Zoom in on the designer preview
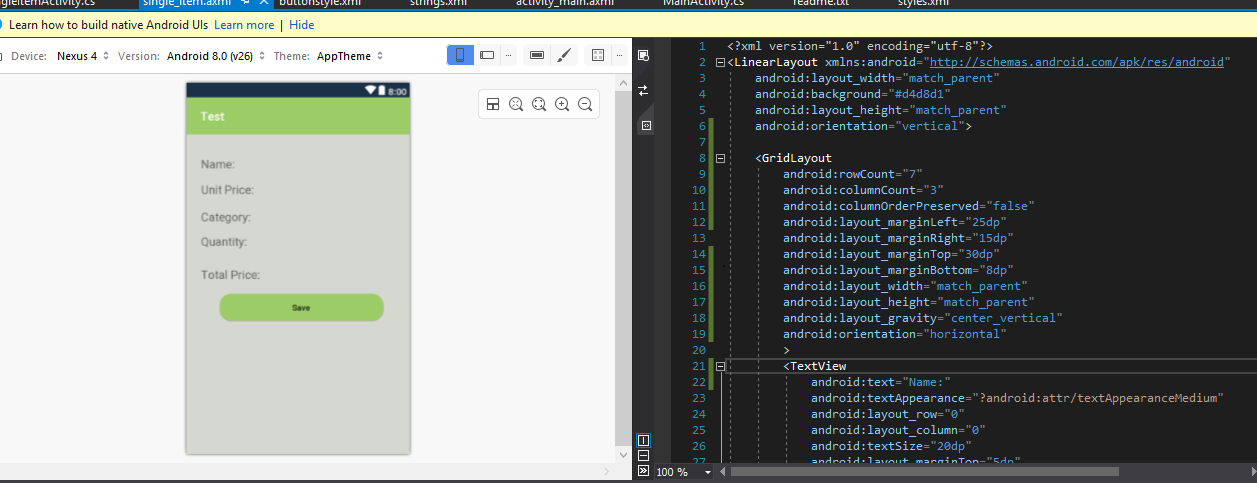The image size is (1257, 483). pyautogui.click(x=562, y=104)
